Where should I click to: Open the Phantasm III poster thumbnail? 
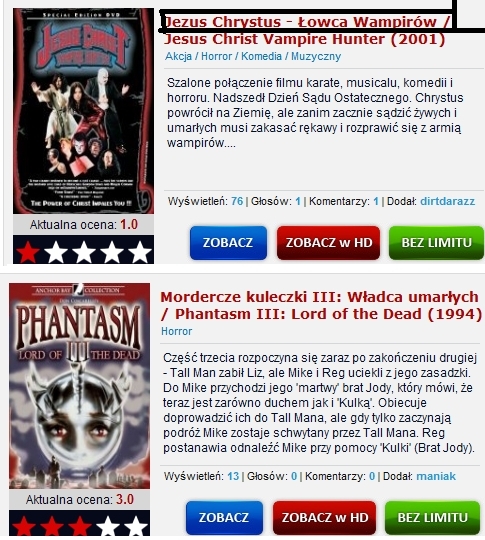coord(80,386)
